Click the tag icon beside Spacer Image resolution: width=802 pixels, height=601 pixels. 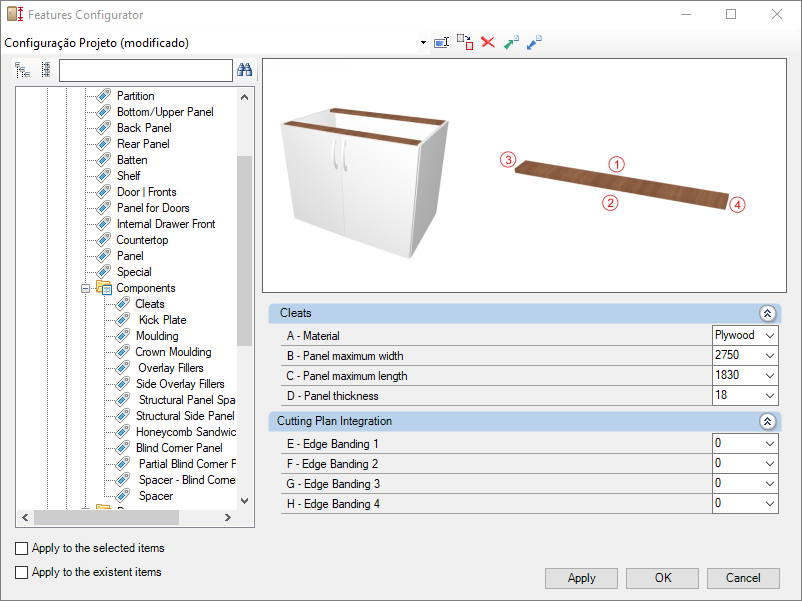123,496
